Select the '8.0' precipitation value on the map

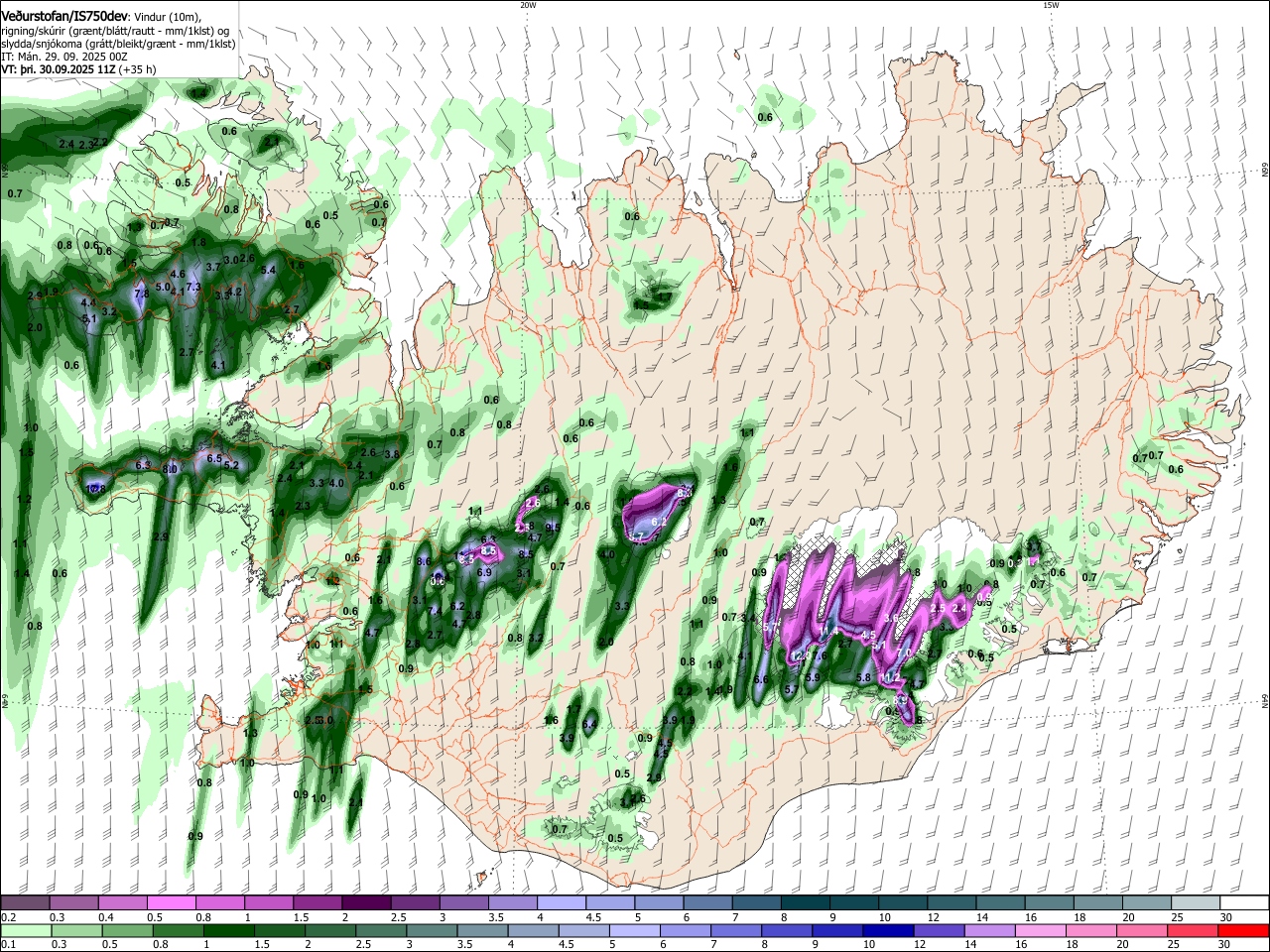171,469
